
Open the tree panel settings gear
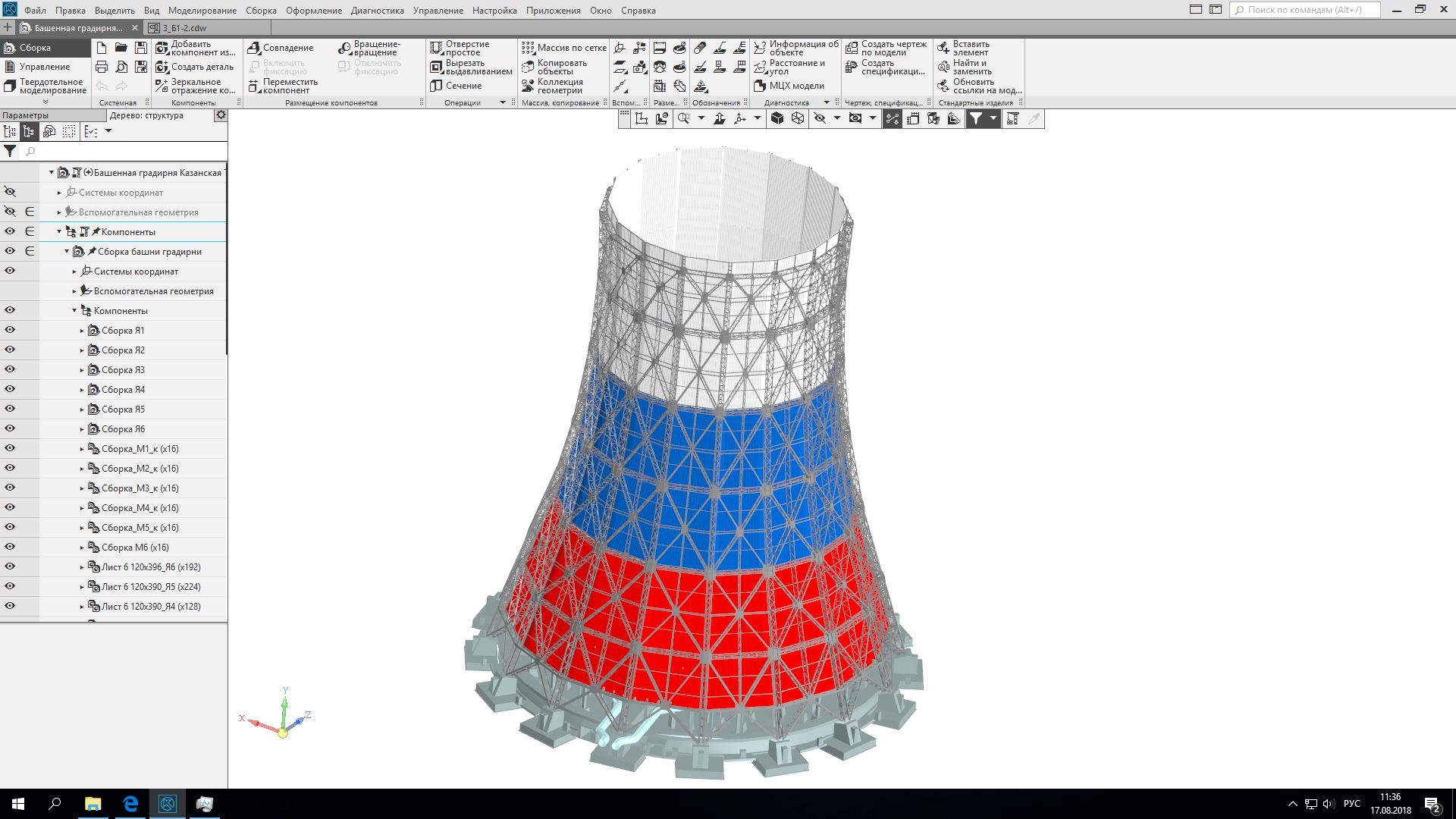click(221, 115)
